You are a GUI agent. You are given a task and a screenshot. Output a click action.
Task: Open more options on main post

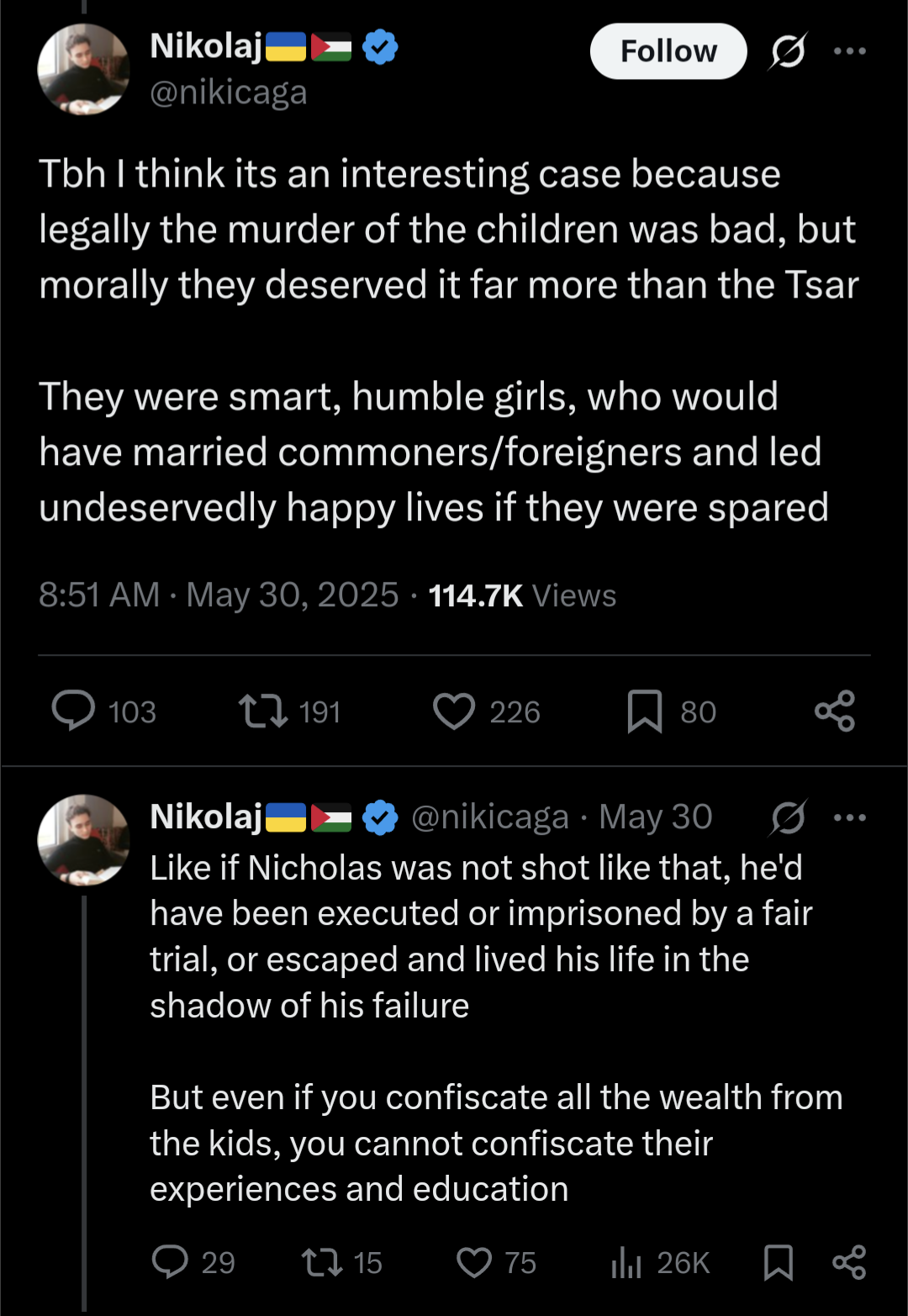click(x=849, y=51)
